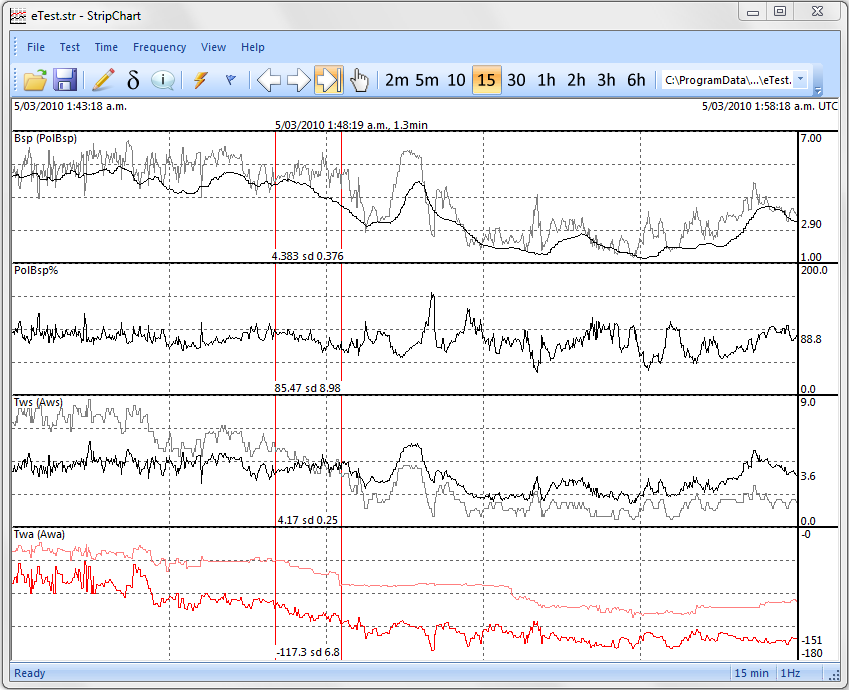Viewport: 849px width, 690px height.
Task: Enable the hand pan tool
Action: (x=360, y=80)
